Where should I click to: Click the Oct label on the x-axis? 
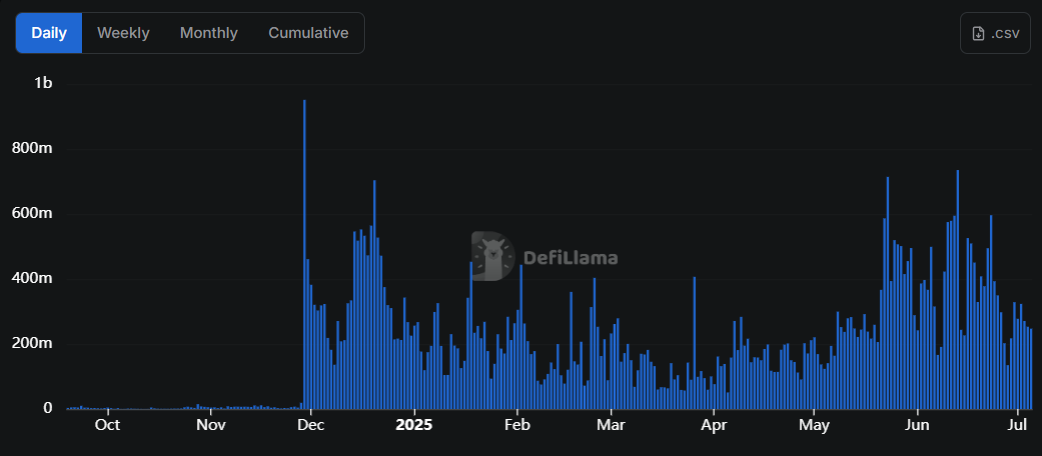click(107, 425)
